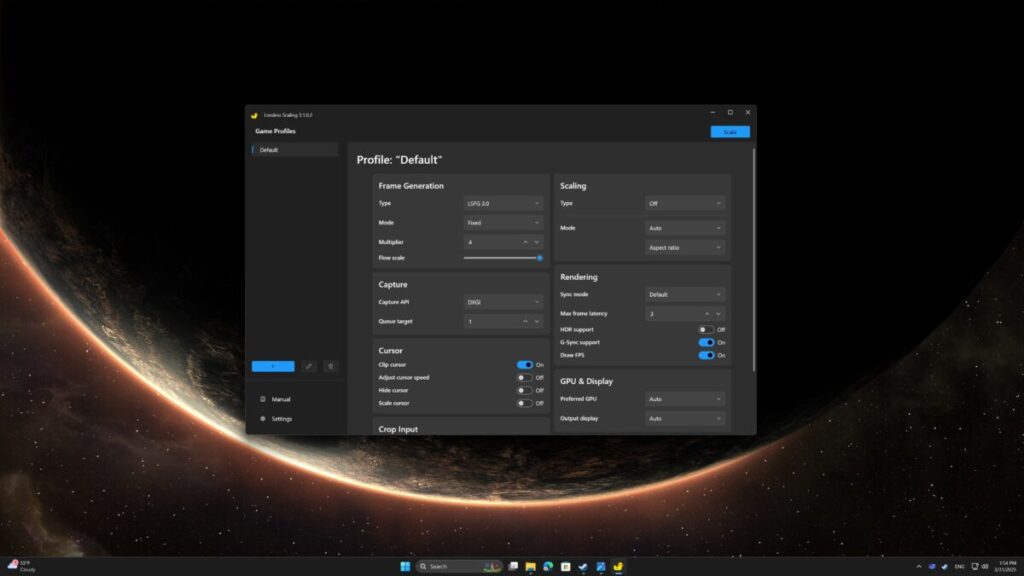Open the Scaling Mode dropdown set to Auto
Image resolution: width=1024 pixels, height=576 pixels.
[684, 228]
